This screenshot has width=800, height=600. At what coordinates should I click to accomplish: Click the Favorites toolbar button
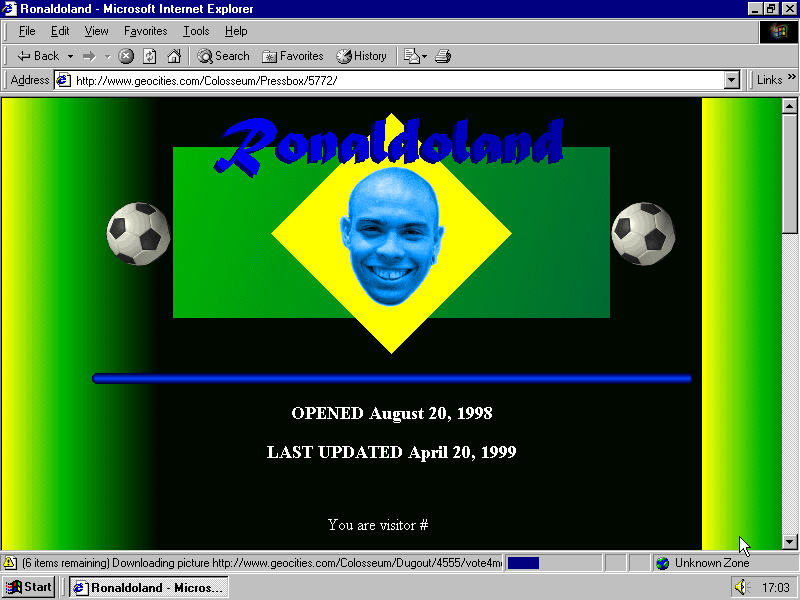[x=293, y=56]
